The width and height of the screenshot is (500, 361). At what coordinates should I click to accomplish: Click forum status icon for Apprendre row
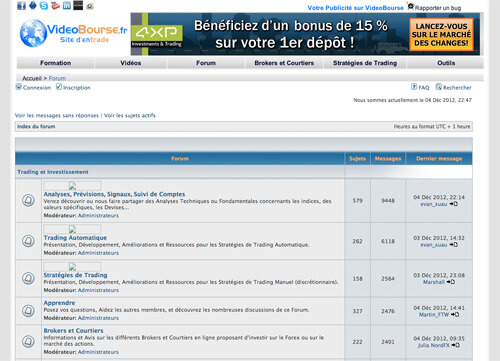pyautogui.click(x=28, y=311)
